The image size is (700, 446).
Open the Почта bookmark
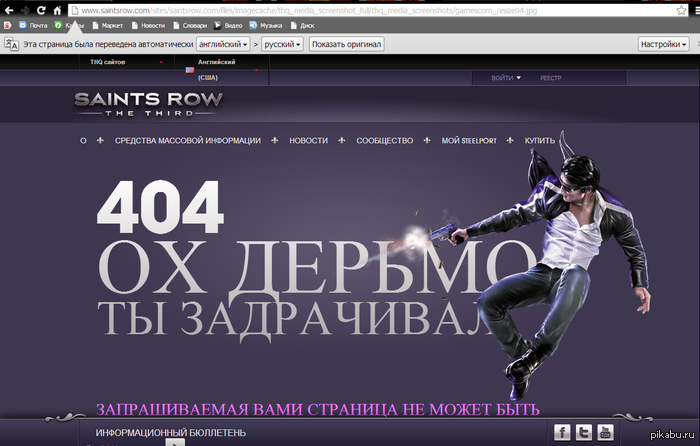pyautogui.click(x=33, y=25)
